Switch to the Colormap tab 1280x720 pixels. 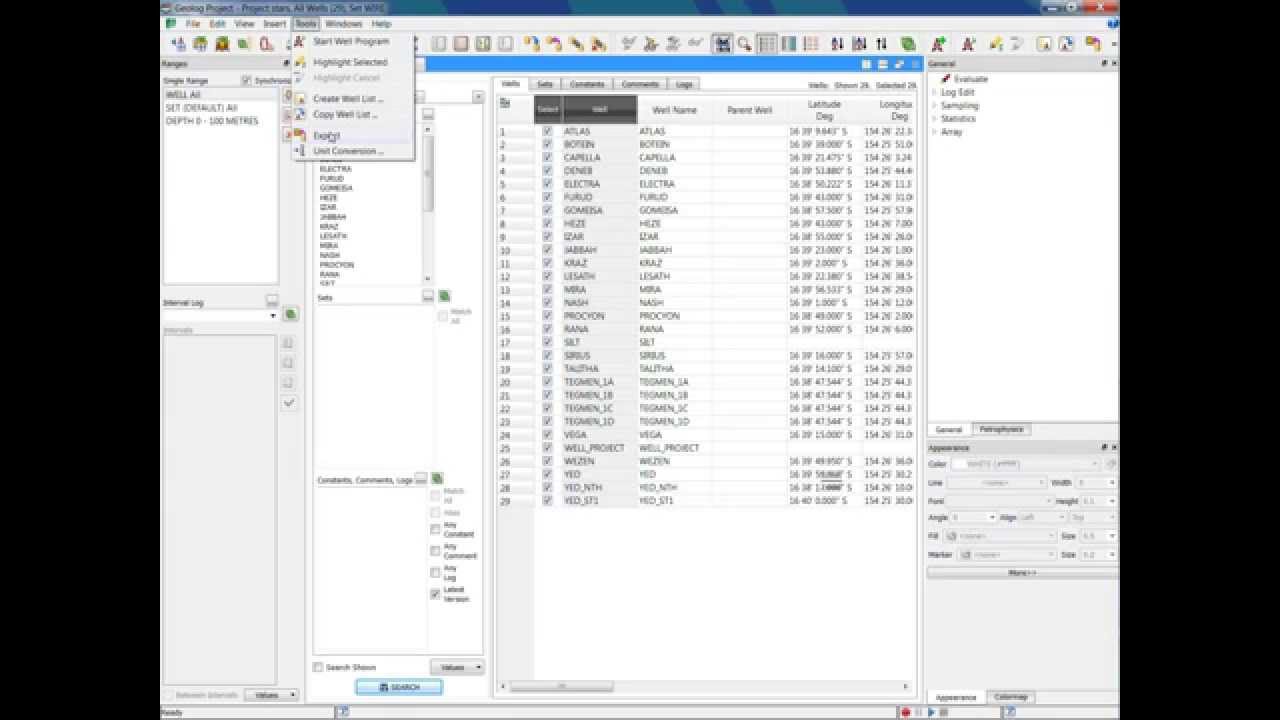pyautogui.click(x=1010, y=697)
